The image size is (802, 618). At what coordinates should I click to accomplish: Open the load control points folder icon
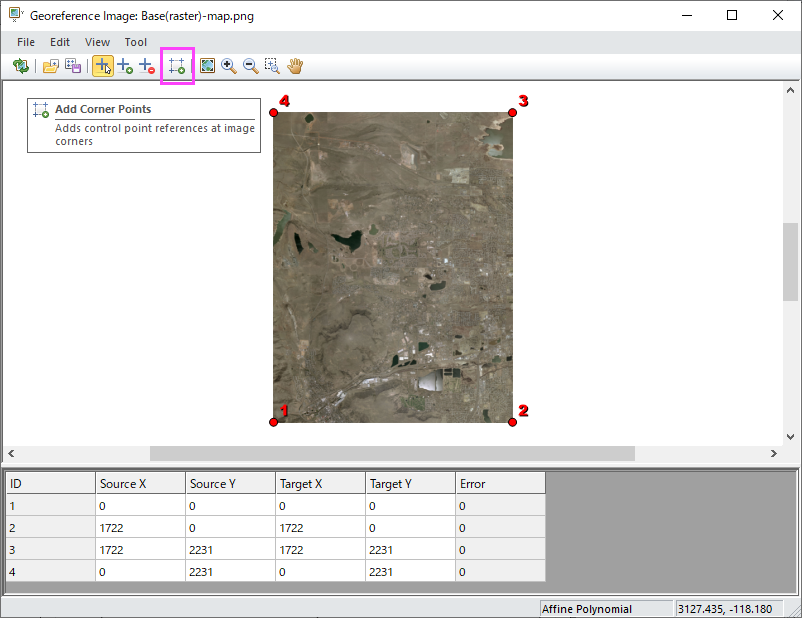coord(51,66)
